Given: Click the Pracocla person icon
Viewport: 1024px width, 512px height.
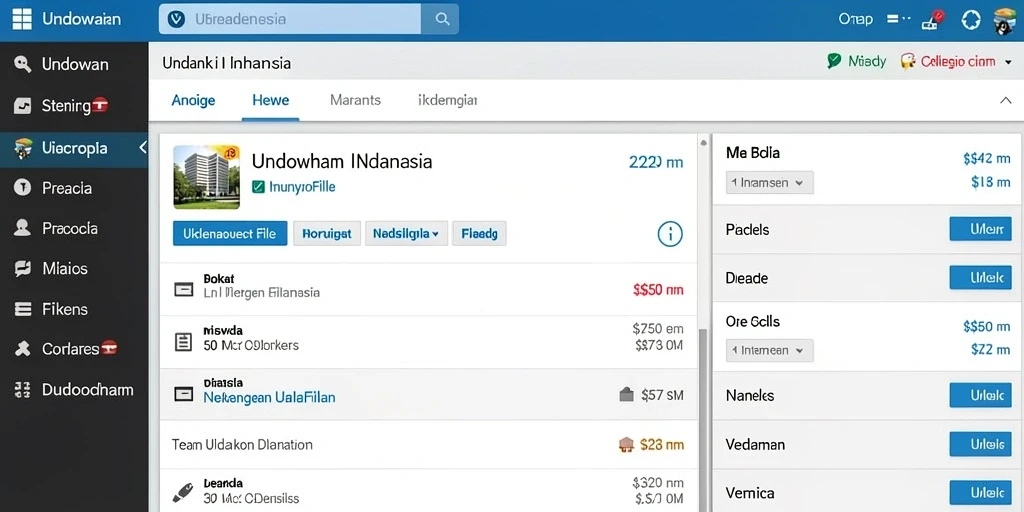Looking at the screenshot, I should (23, 228).
